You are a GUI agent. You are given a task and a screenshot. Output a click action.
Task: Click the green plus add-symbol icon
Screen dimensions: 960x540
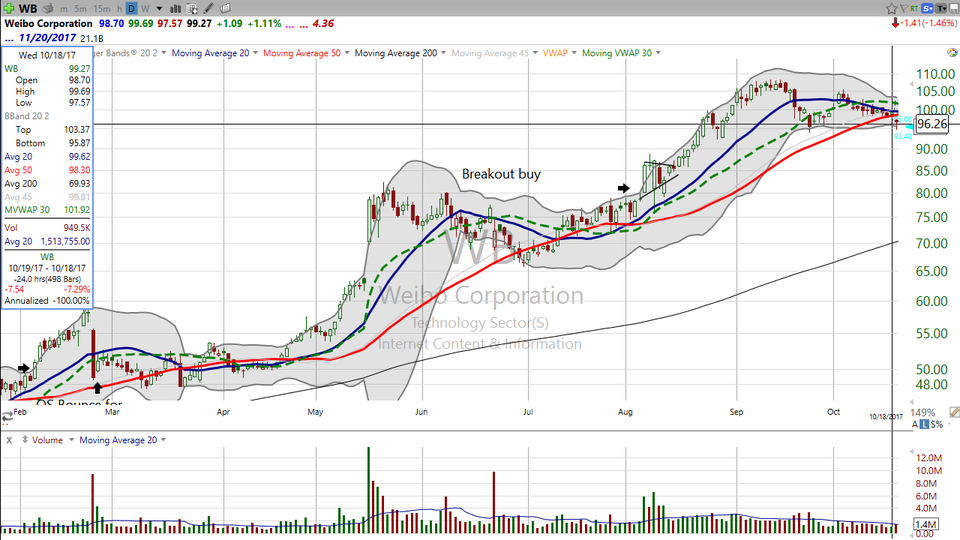(9, 9)
